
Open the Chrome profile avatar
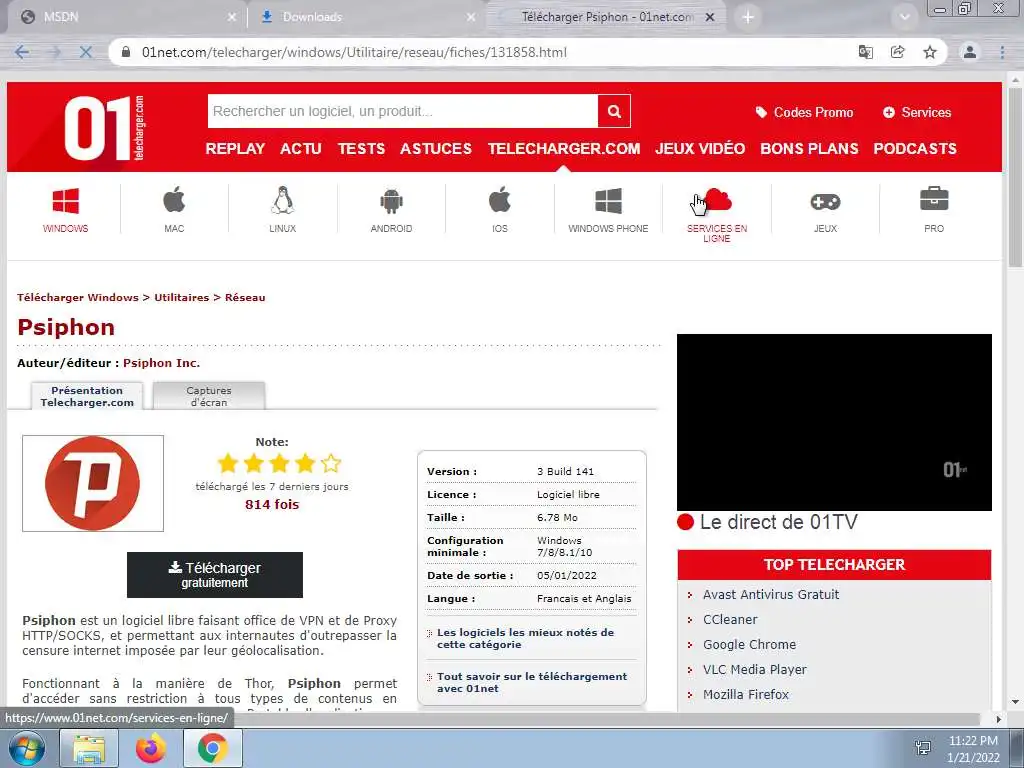point(970,52)
